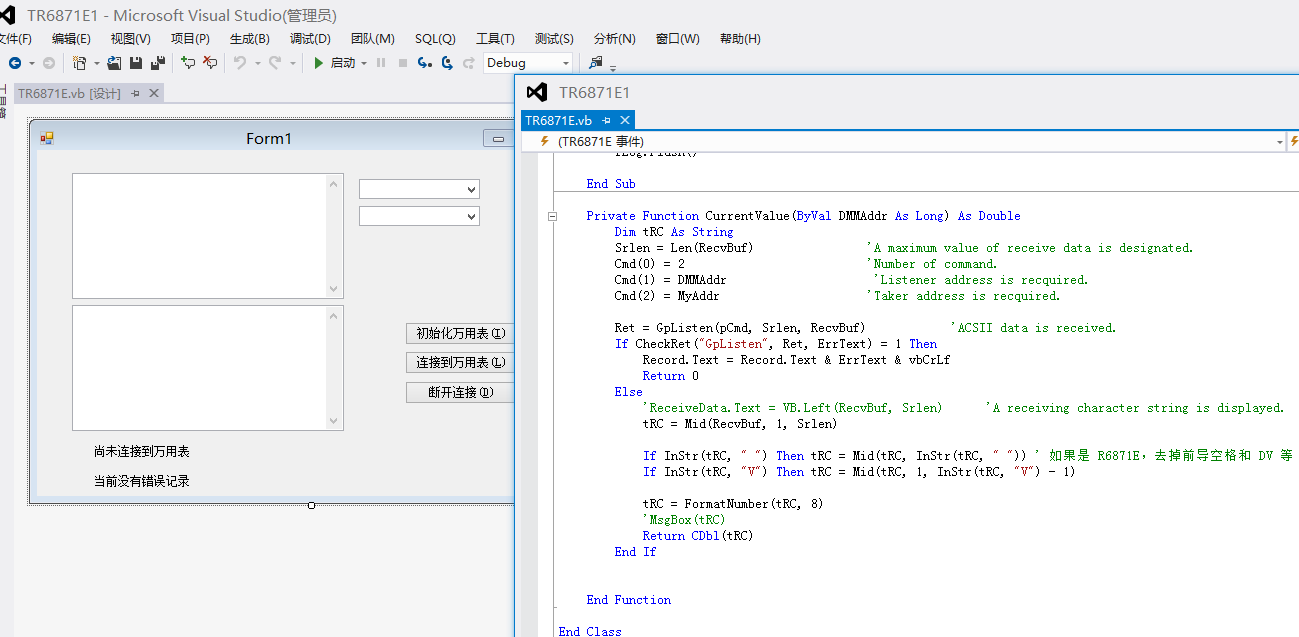Click the add comment toolbar icon
Screen dimensions: 1299x637
[188, 63]
